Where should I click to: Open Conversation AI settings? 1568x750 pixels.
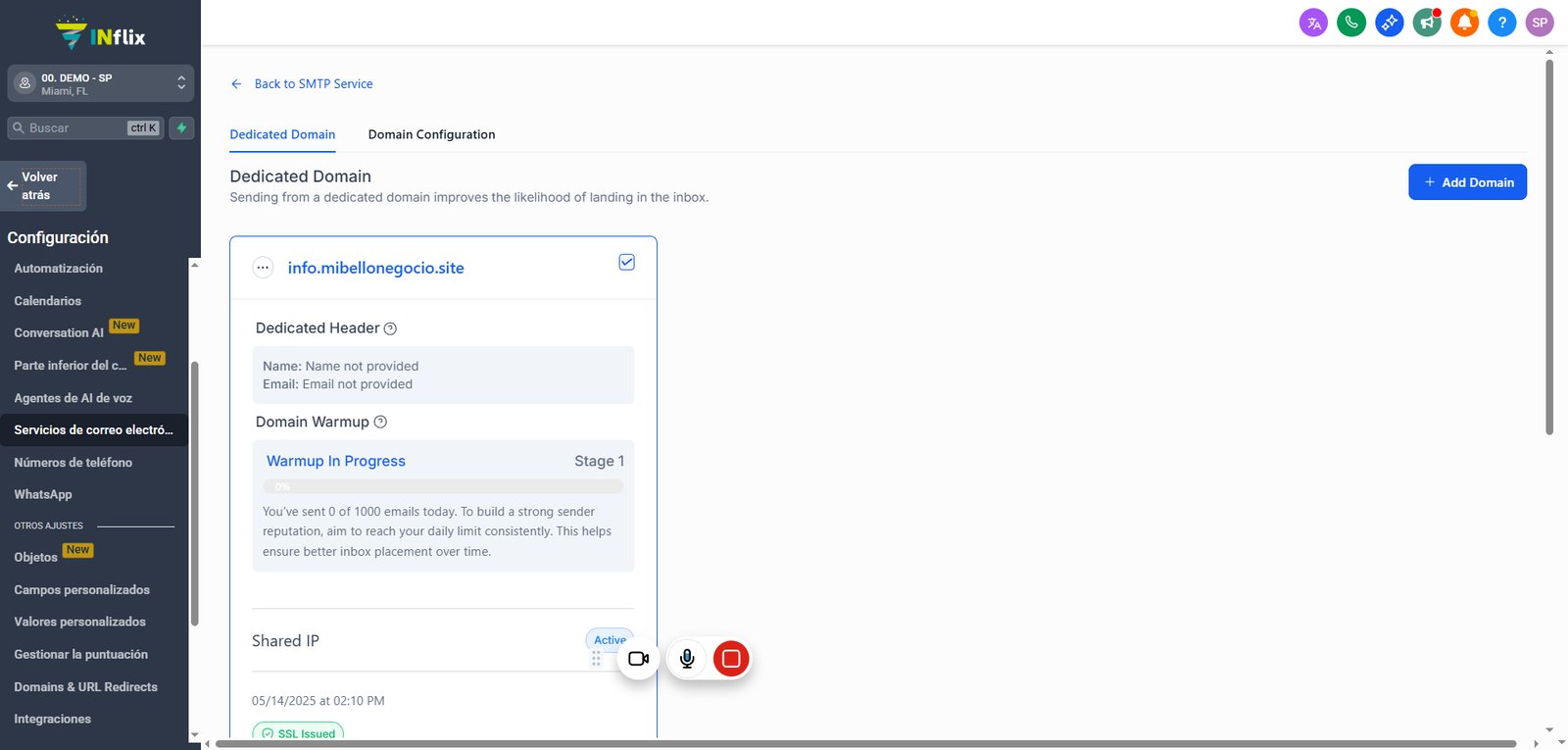(59, 333)
